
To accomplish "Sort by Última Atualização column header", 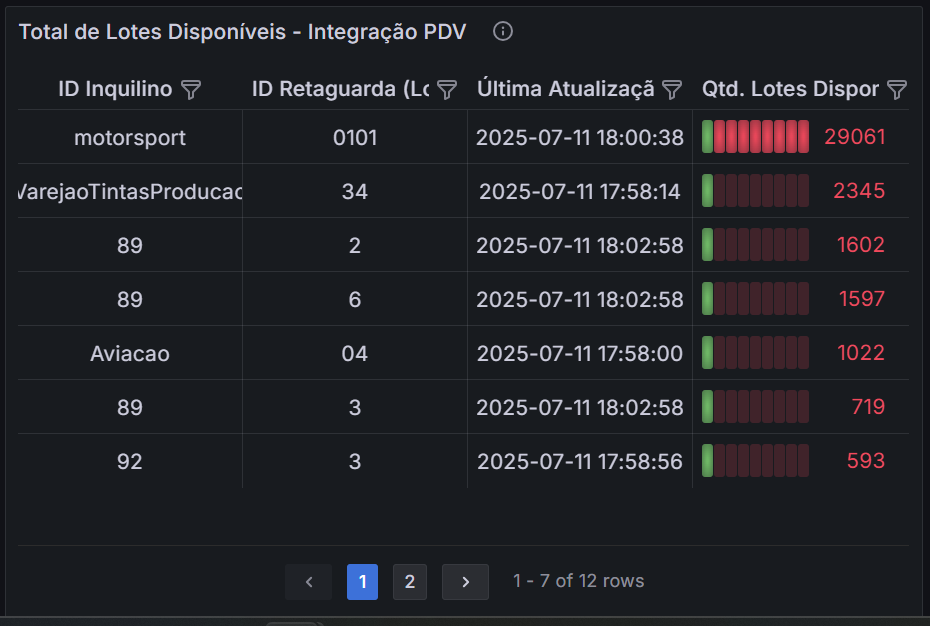I will (565, 90).
